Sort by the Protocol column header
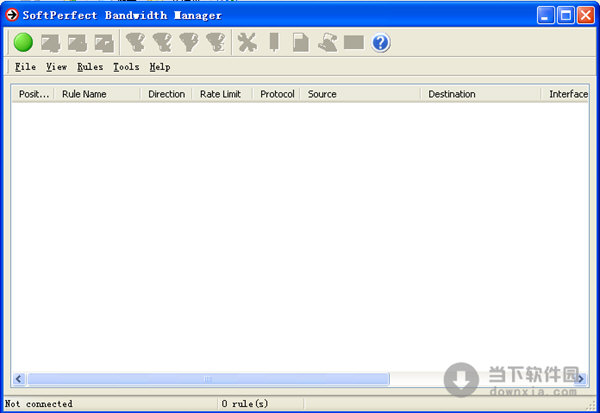The width and height of the screenshot is (600, 413). pyautogui.click(x=277, y=94)
